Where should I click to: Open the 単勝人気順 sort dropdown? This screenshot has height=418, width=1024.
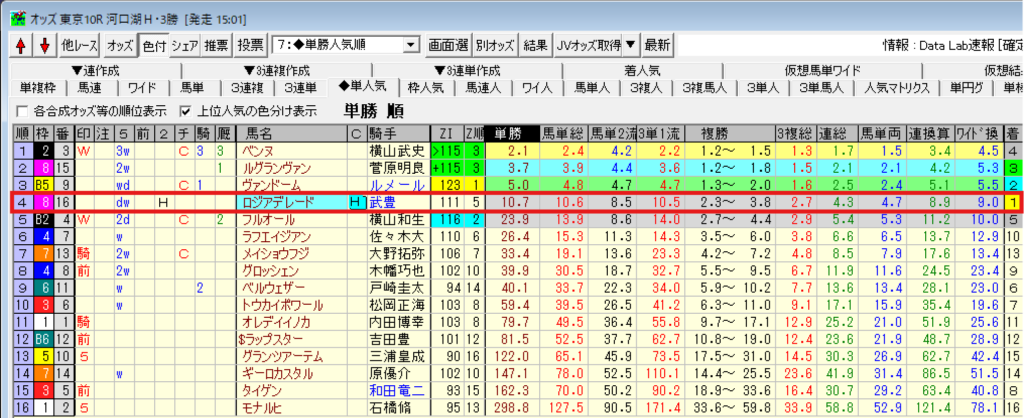(410, 45)
